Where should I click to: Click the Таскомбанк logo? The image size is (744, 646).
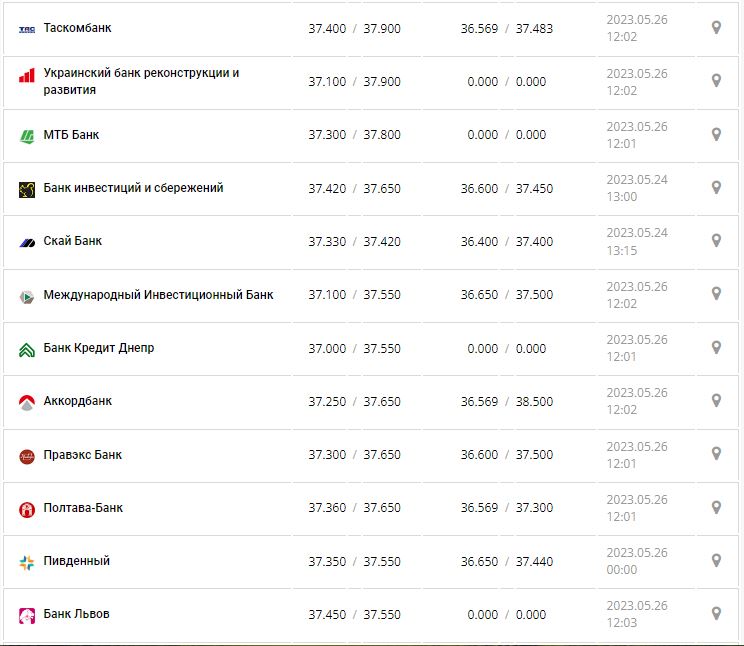coord(27,29)
